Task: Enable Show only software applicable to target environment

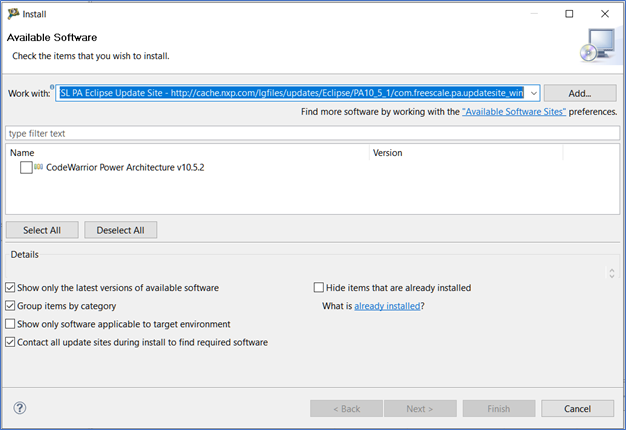Action: [11, 324]
